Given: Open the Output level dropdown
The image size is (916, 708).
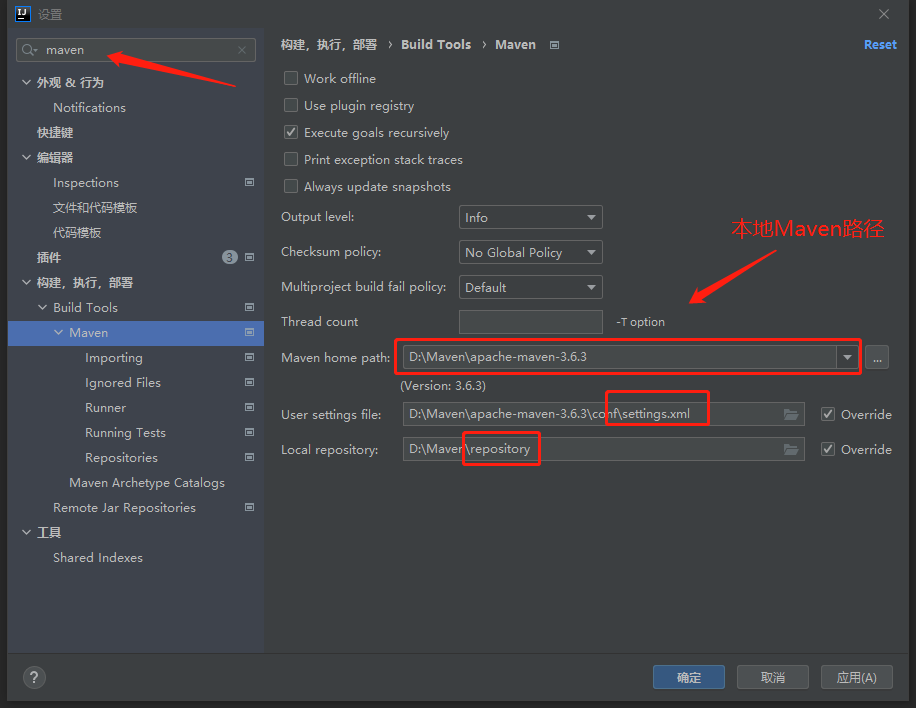Looking at the screenshot, I should tap(530, 217).
